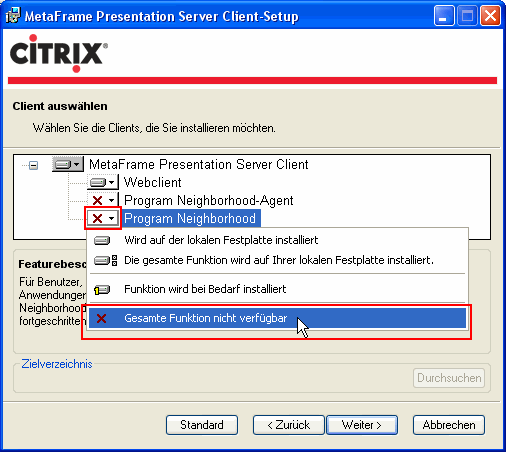Click the install-on-demand drive icon
This screenshot has height=452, width=506.
point(102,289)
